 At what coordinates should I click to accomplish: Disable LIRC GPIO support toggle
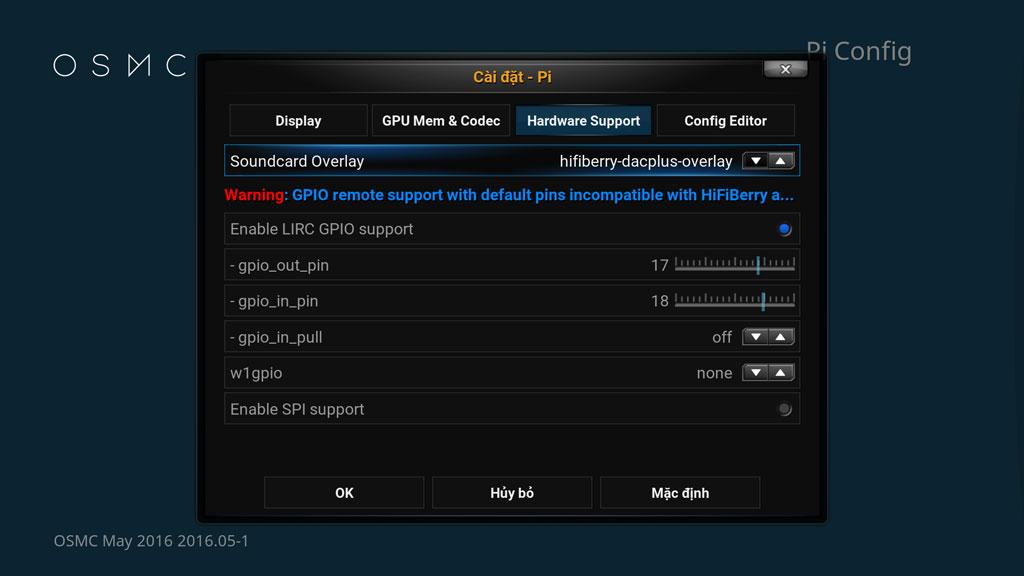click(x=784, y=229)
